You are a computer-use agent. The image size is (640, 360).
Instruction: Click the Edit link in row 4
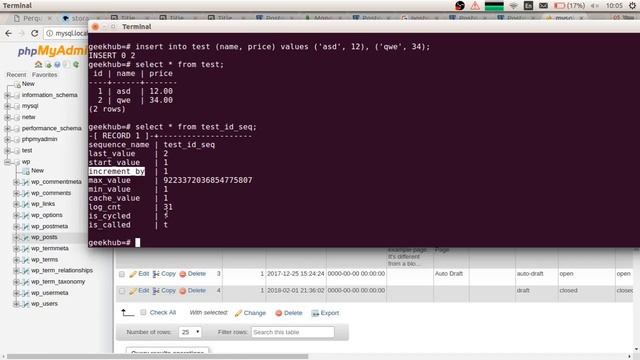144,291
